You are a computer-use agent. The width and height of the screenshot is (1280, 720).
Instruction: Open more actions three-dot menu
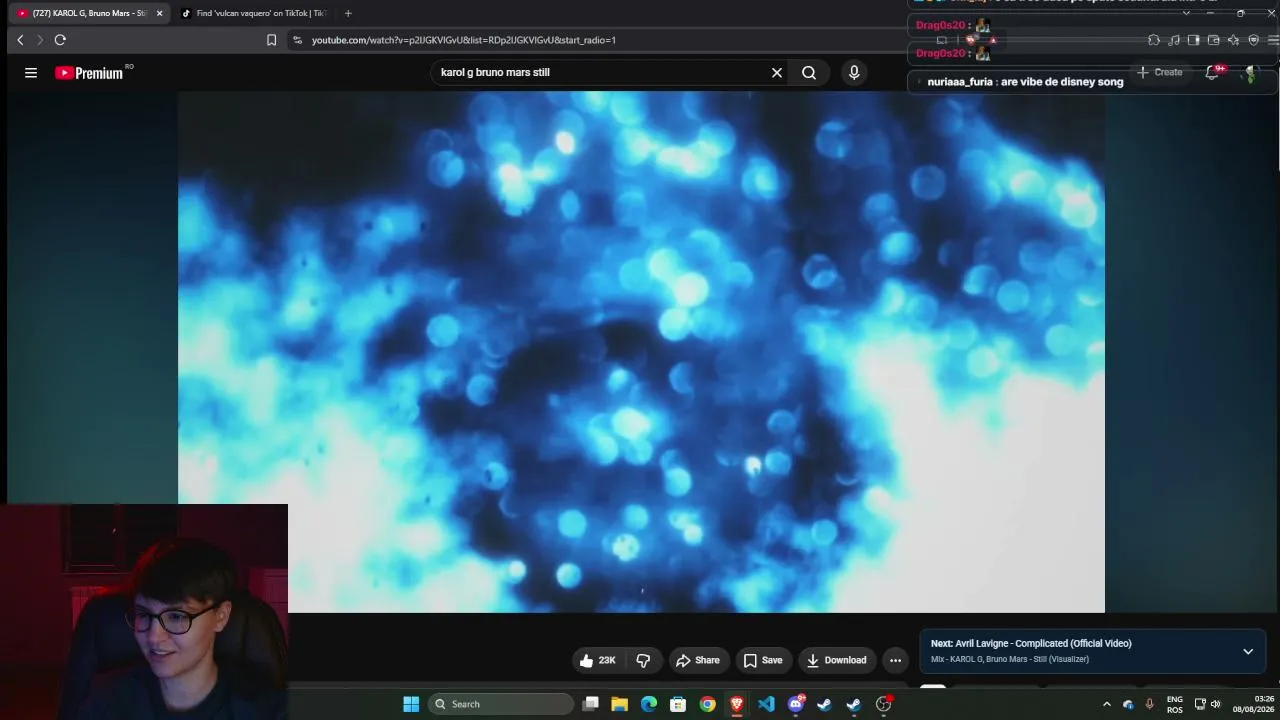[x=895, y=660]
